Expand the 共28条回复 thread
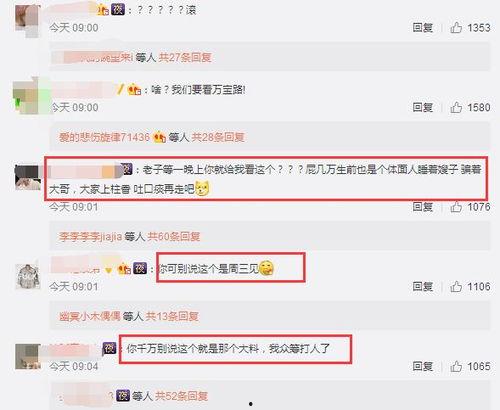This screenshot has width=500, height=410. [218, 137]
